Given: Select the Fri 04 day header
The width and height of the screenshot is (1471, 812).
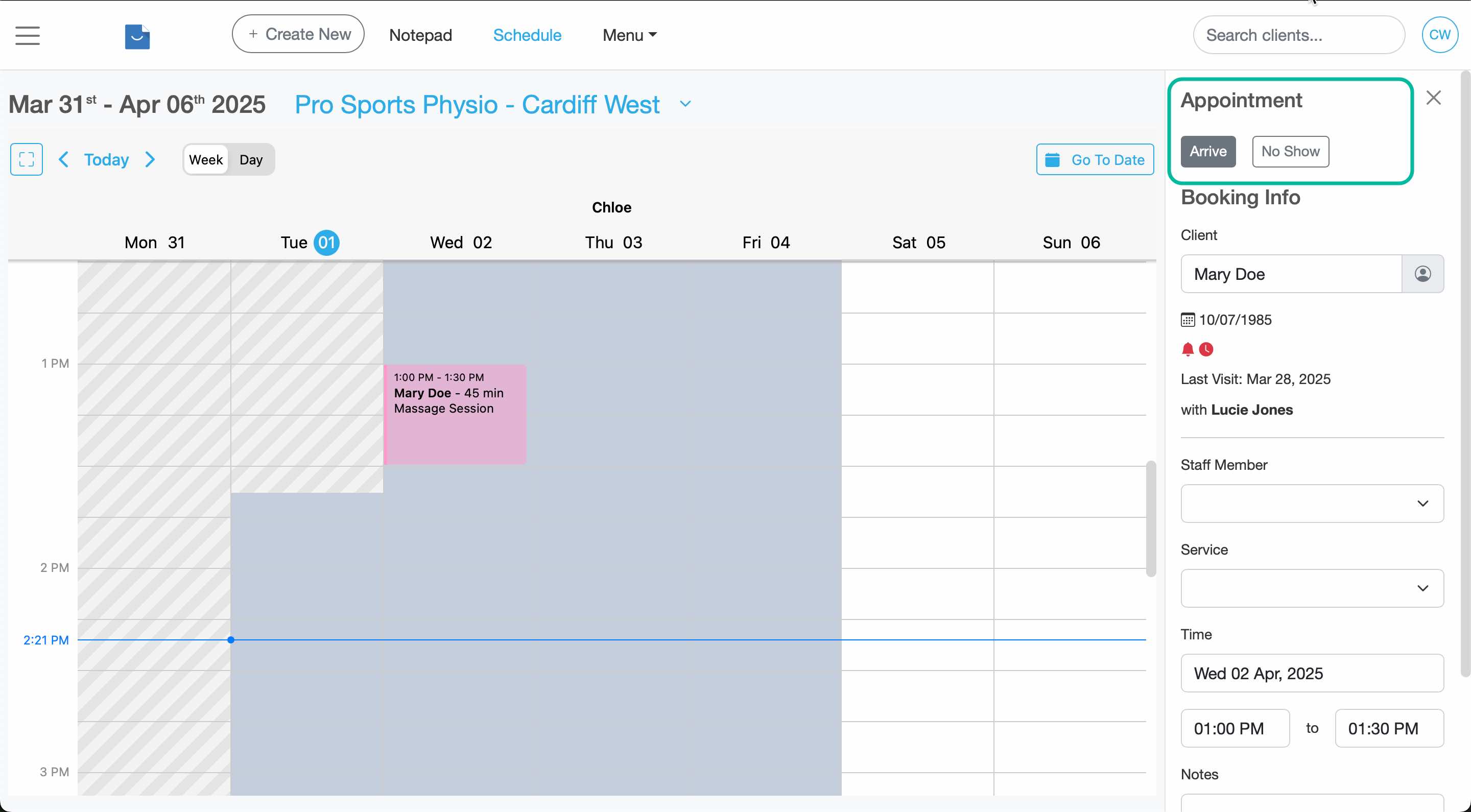Looking at the screenshot, I should tap(766, 243).
